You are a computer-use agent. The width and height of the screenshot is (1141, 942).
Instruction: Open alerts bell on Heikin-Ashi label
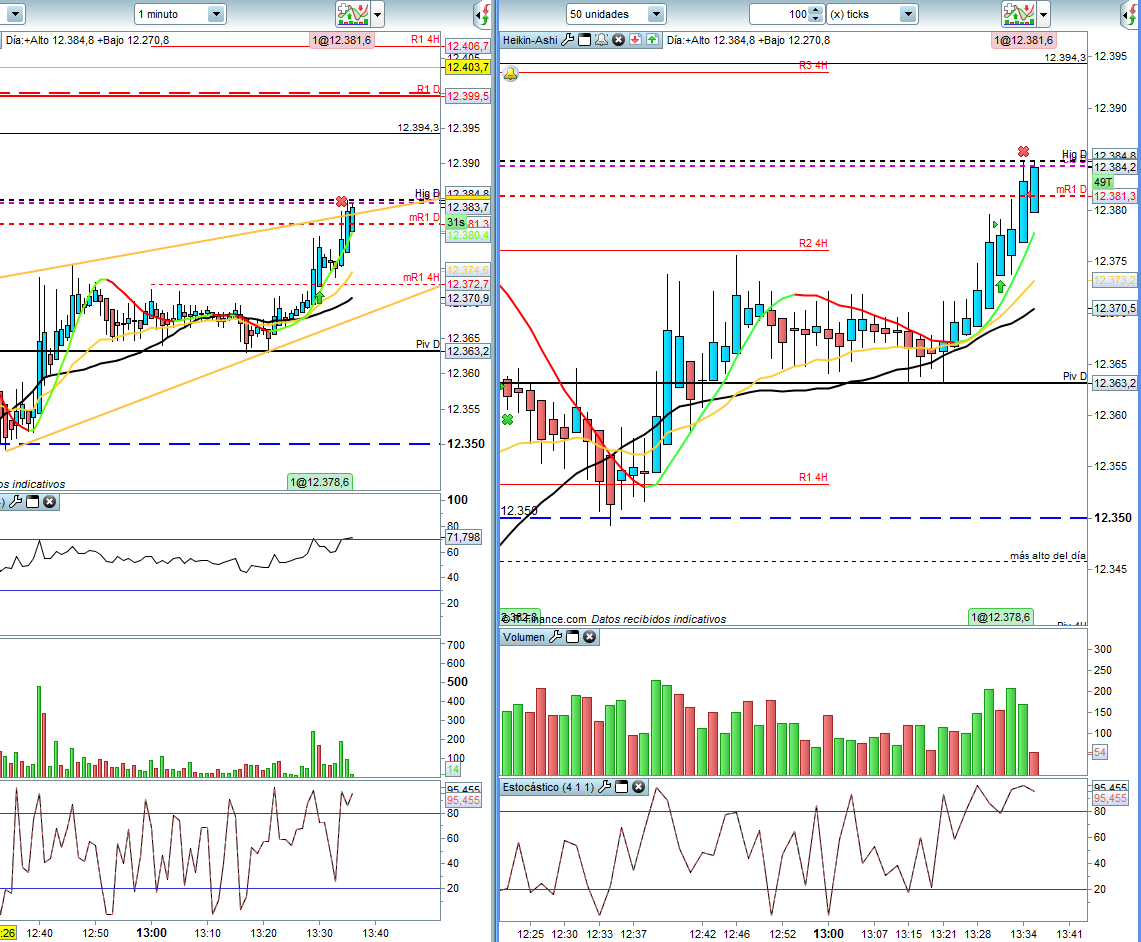(x=601, y=40)
